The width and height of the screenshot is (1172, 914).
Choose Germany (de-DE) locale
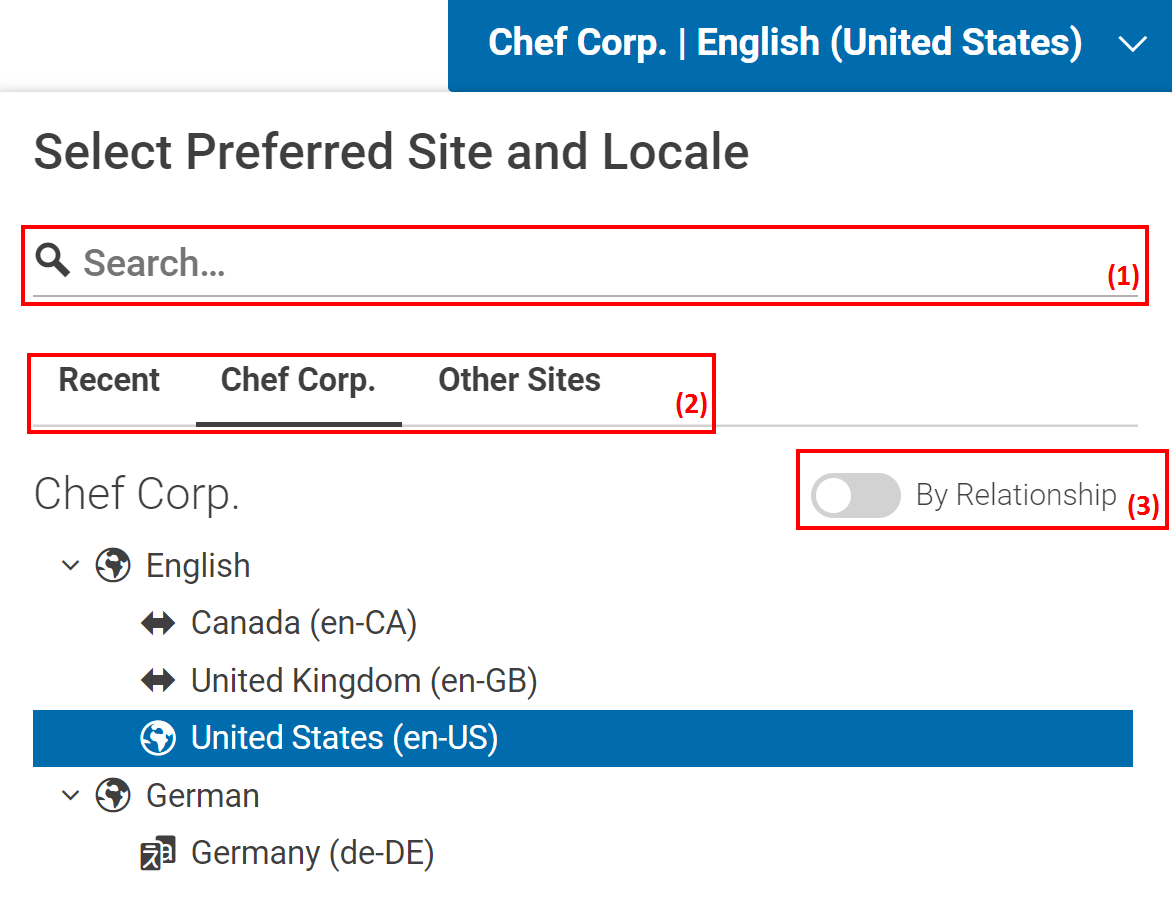(x=312, y=853)
